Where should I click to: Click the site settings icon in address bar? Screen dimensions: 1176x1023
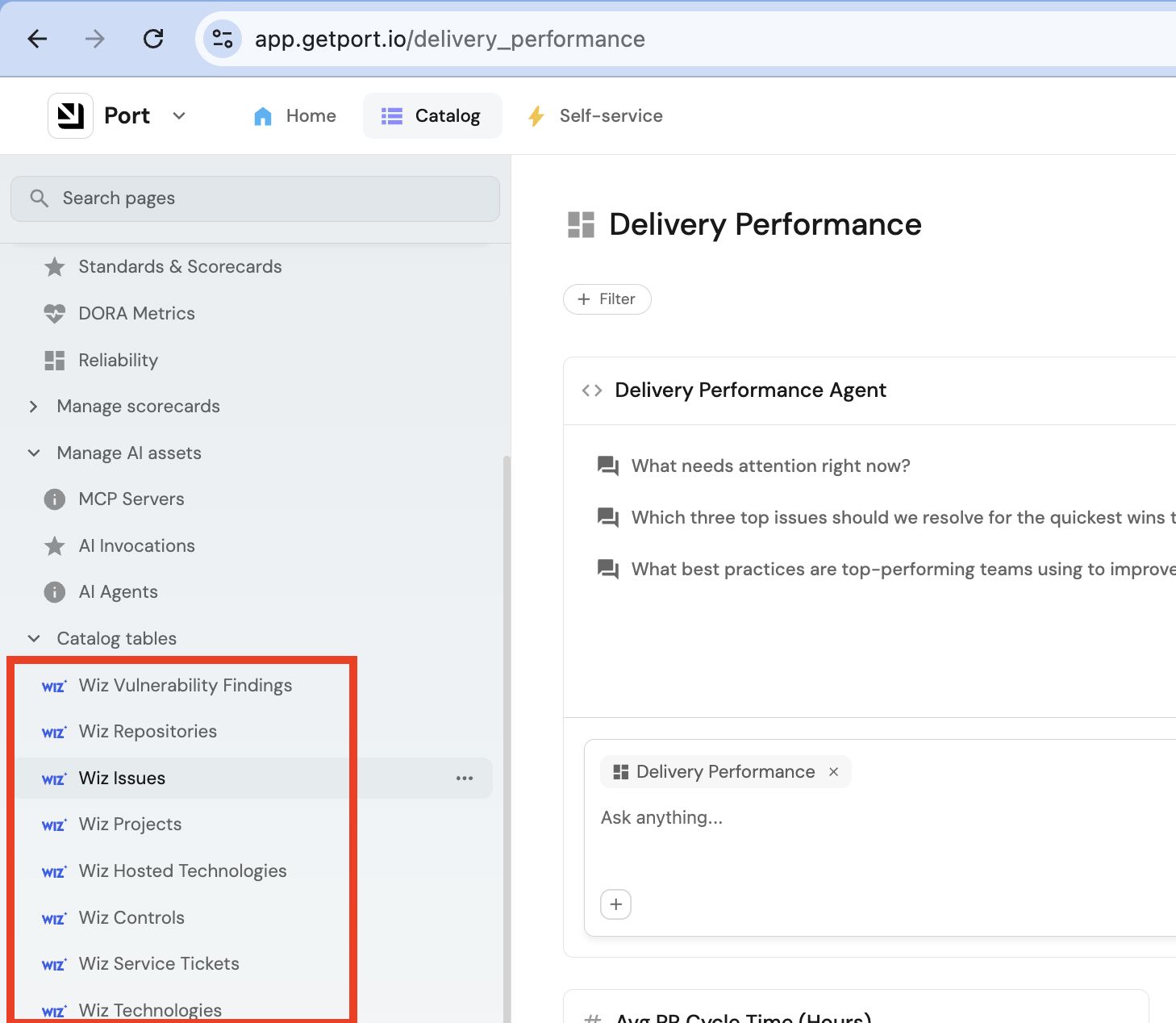tap(222, 39)
